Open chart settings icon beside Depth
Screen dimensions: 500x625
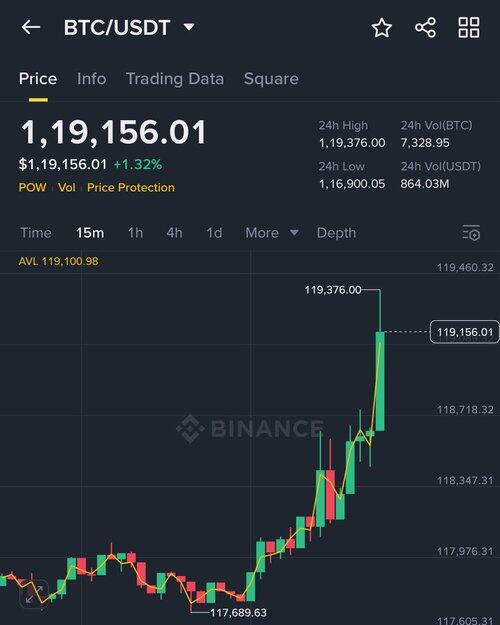tap(471, 233)
